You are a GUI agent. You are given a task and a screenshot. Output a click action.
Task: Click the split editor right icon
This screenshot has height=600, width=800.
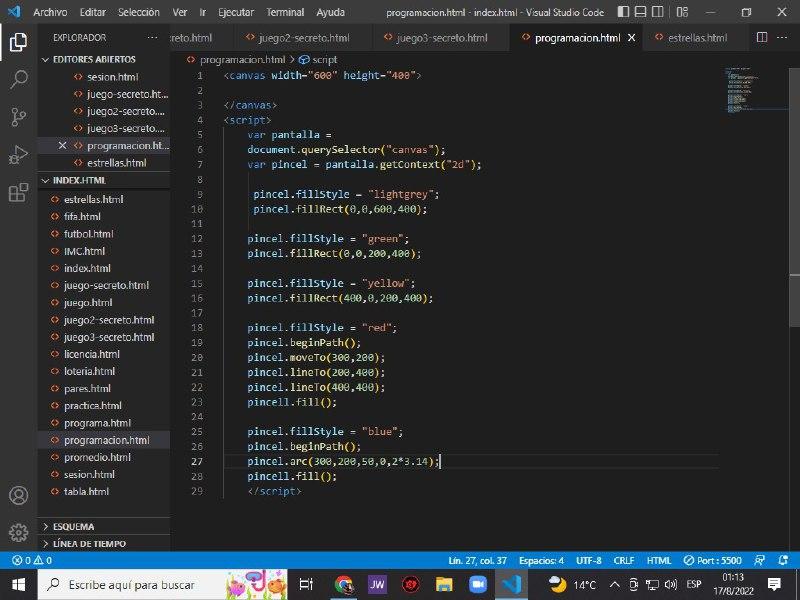(x=762, y=37)
